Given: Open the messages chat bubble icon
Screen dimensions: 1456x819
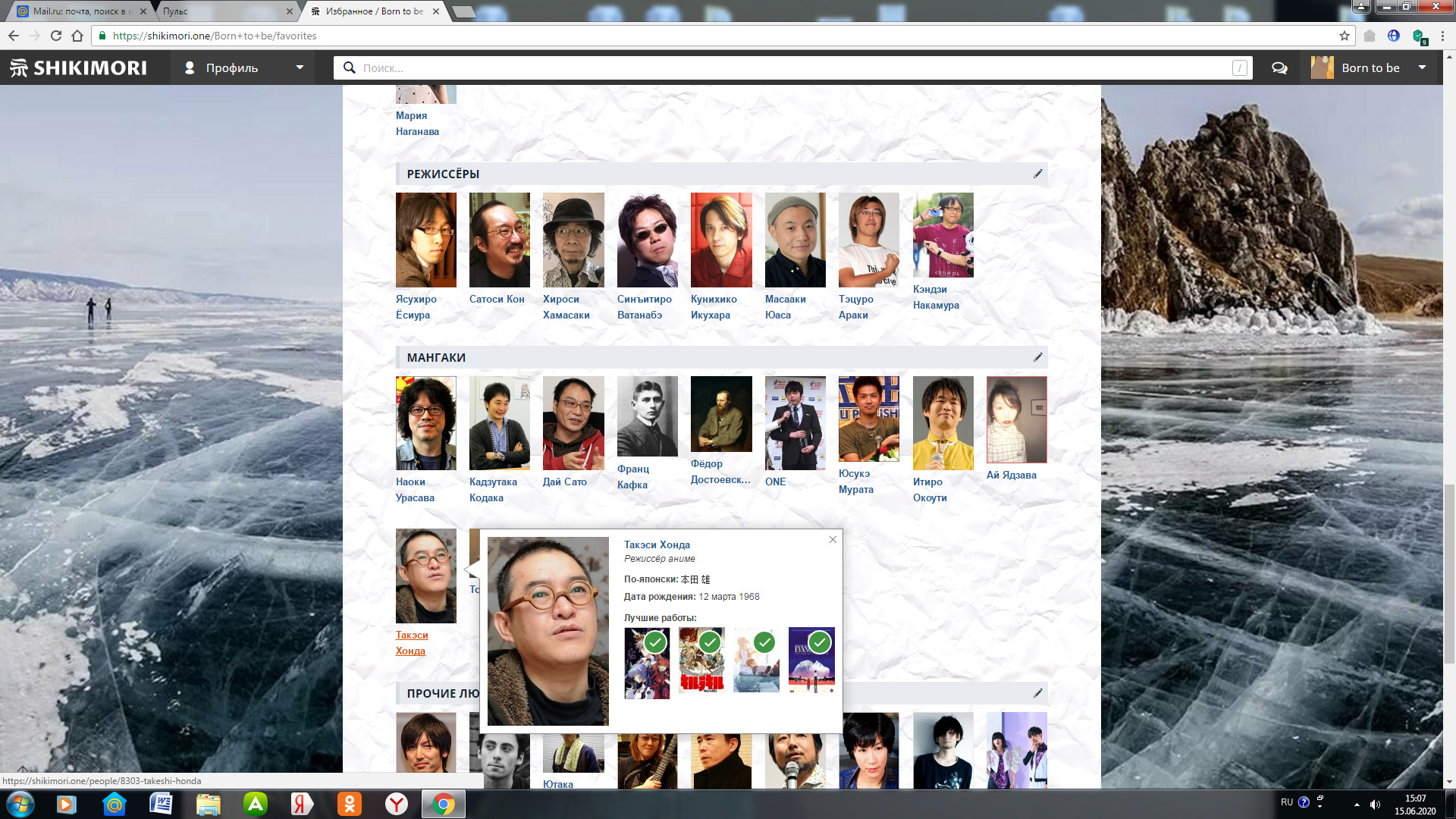Looking at the screenshot, I should tap(1279, 68).
